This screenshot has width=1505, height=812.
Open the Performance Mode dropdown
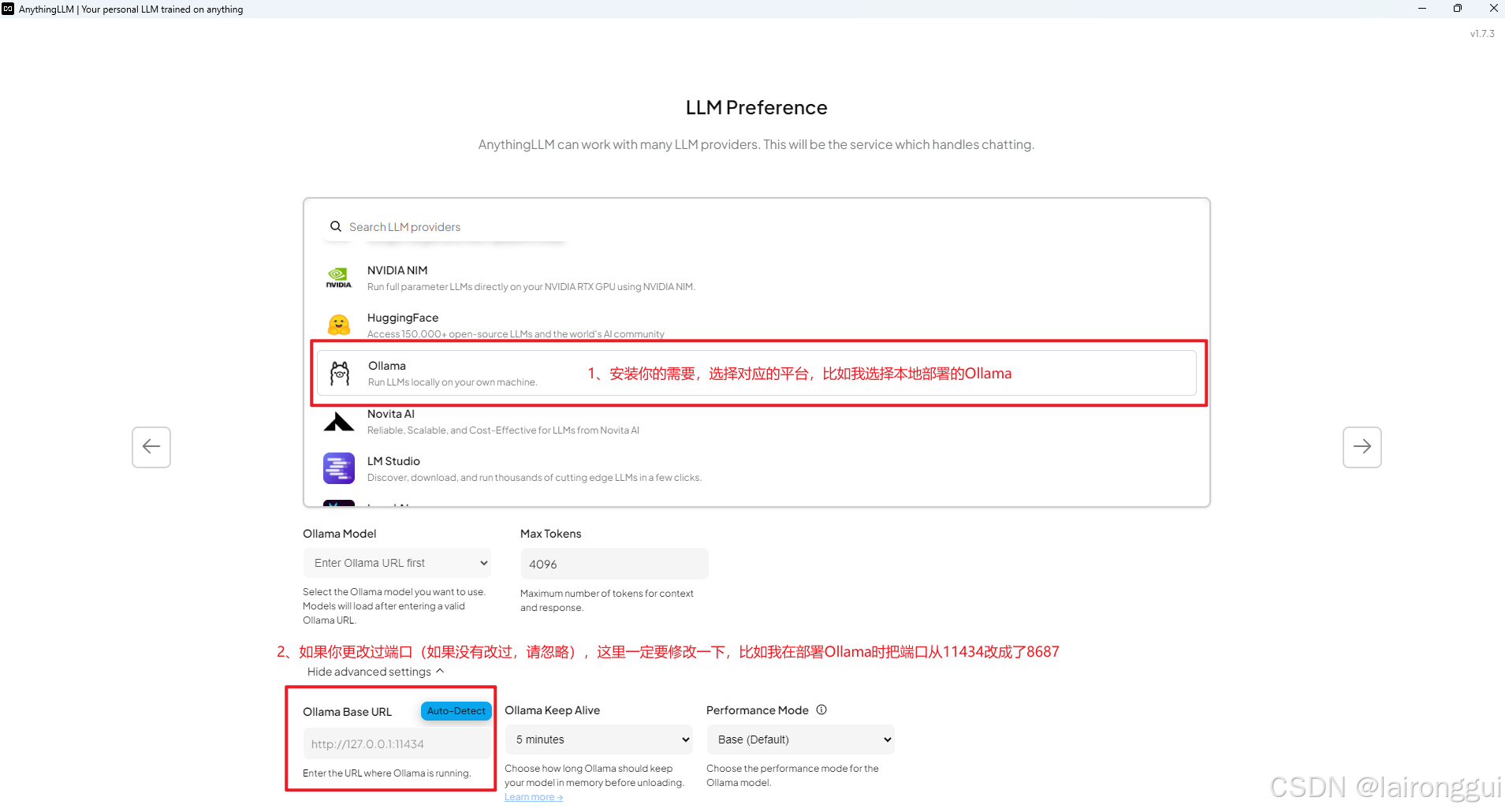point(801,739)
